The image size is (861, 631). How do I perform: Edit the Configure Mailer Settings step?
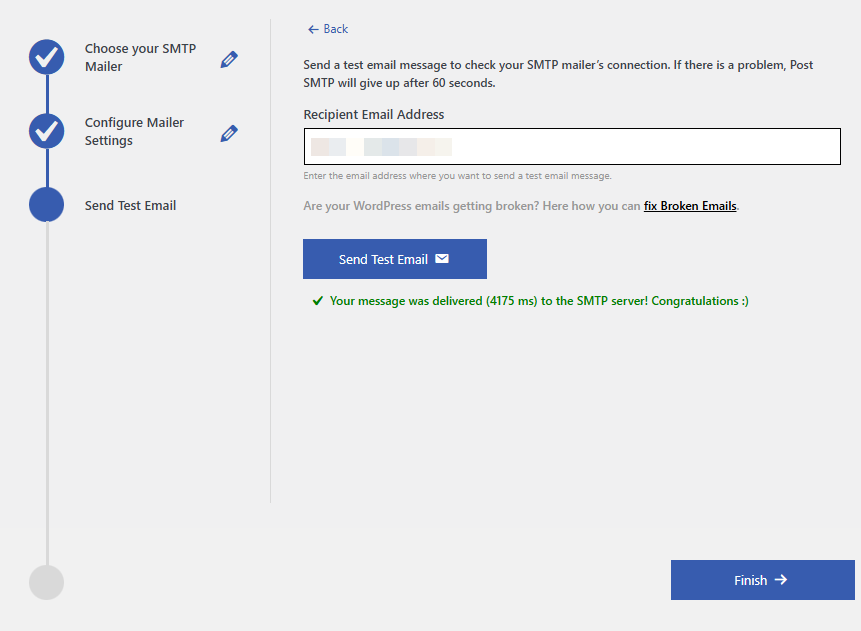coord(229,132)
